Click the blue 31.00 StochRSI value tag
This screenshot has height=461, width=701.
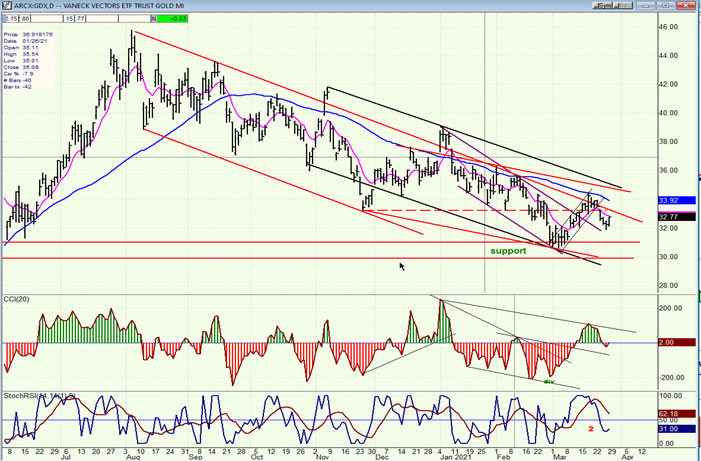click(677, 429)
